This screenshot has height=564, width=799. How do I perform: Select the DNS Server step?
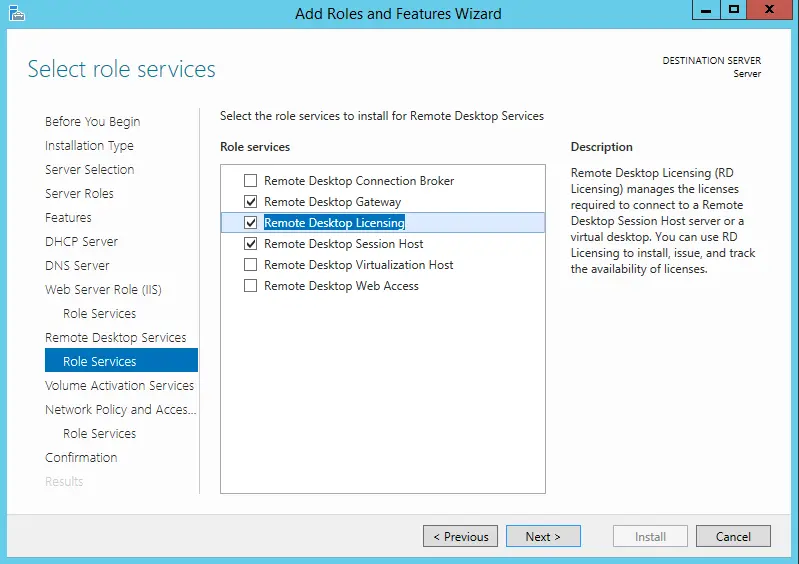[77, 266]
